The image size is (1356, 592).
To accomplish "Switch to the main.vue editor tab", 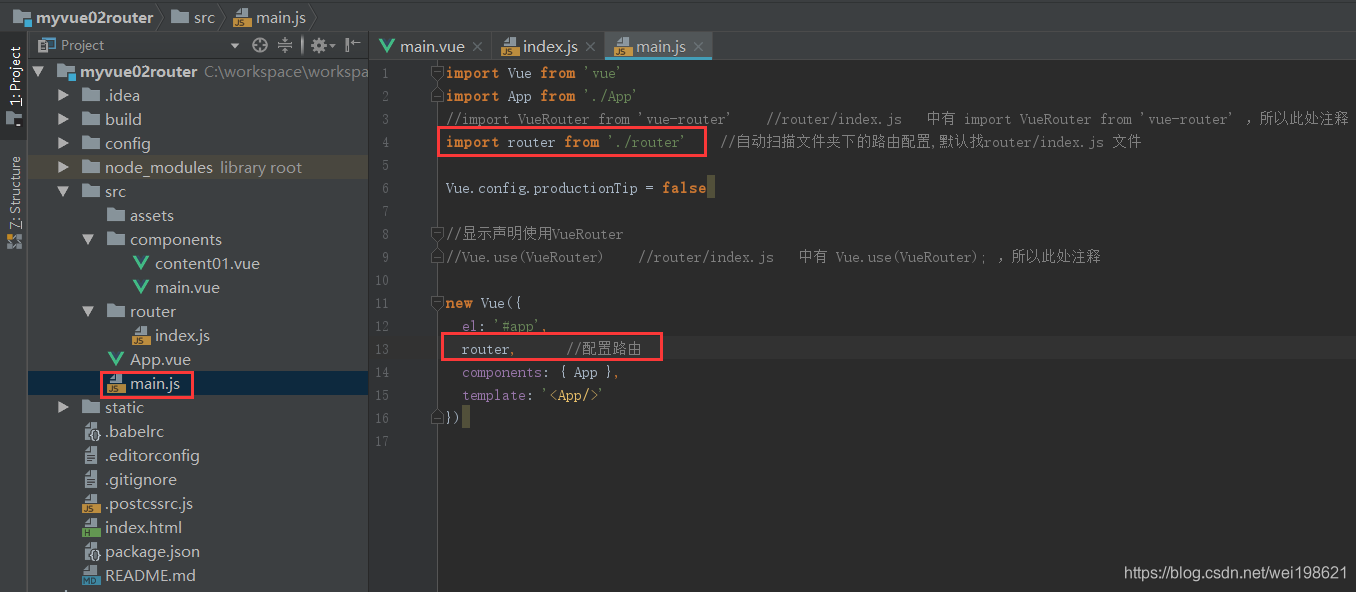I will click(431, 46).
